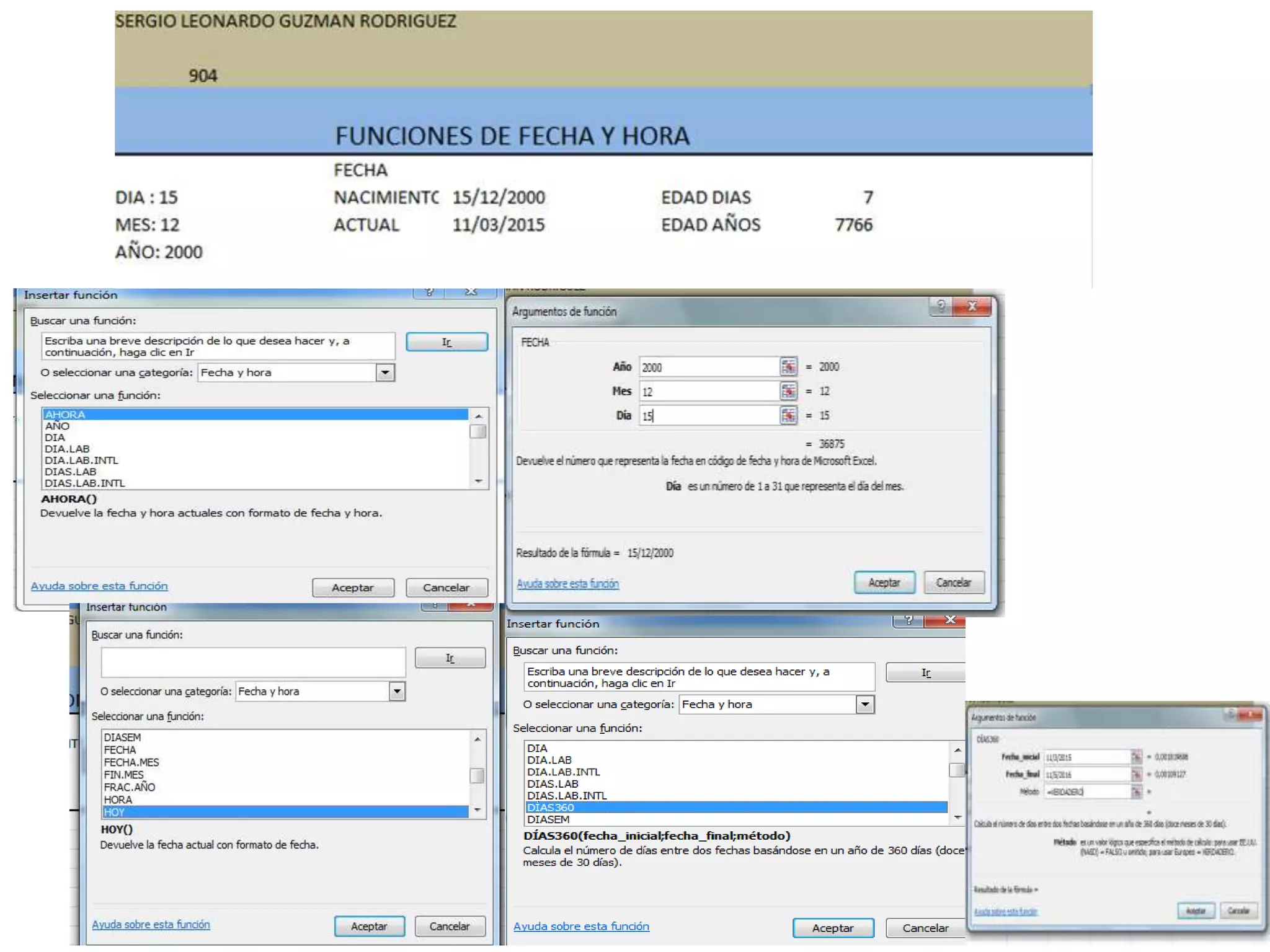Click range selector icon beside Método field
This screenshot has height=952, width=1270.
click(1136, 791)
